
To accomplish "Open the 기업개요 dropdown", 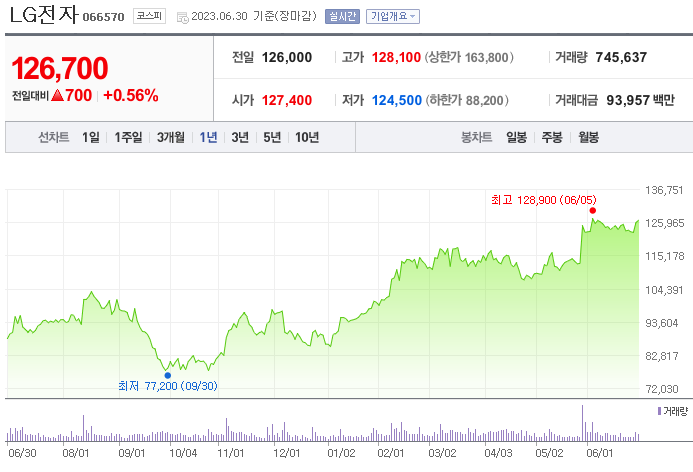I will [392, 17].
